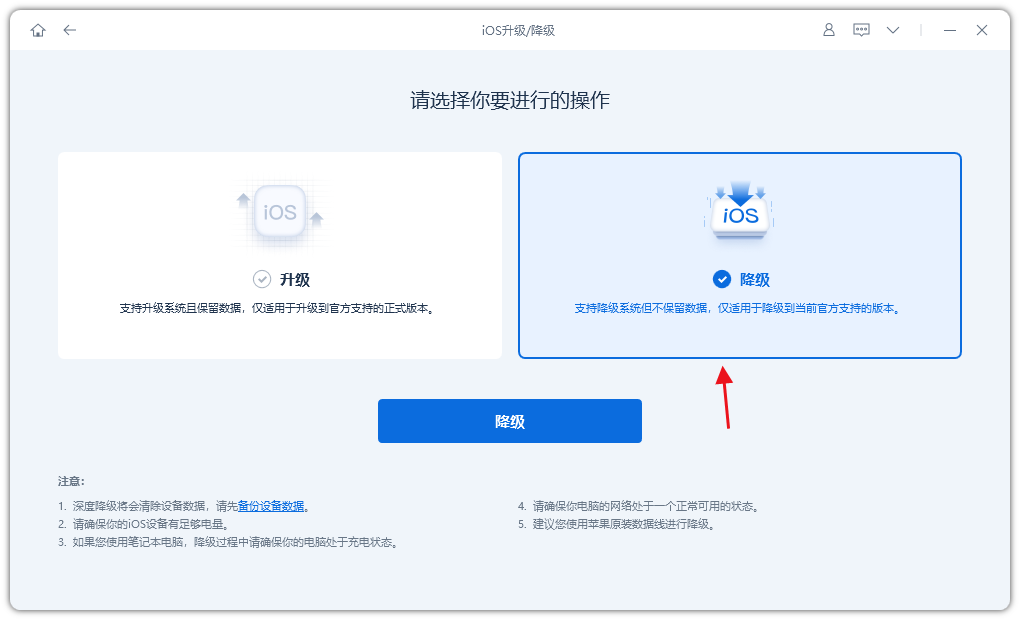The height and width of the screenshot is (620, 1020).
Task: Click the home icon in the title bar
Action: pyautogui.click(x=40, y=30)
